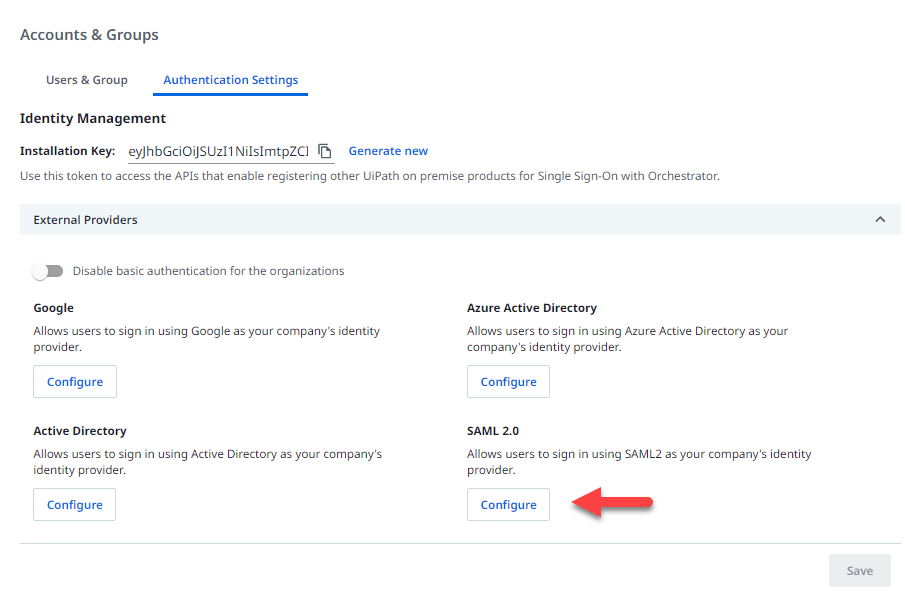905x591 pixels.
Task: Select the Authentication Settings tab
Action: tap(230, 80)
